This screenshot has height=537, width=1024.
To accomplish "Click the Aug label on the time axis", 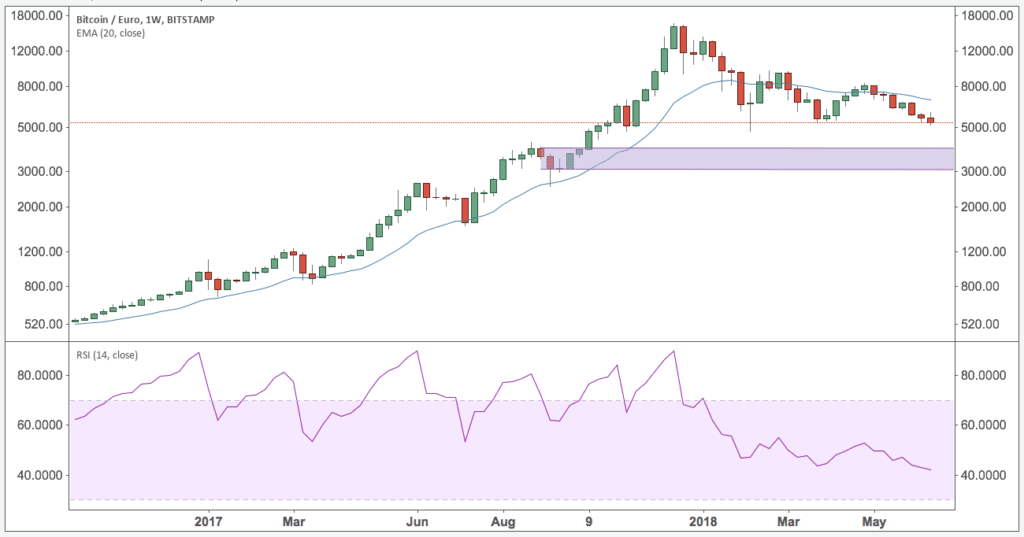I will tap(503, 522).
